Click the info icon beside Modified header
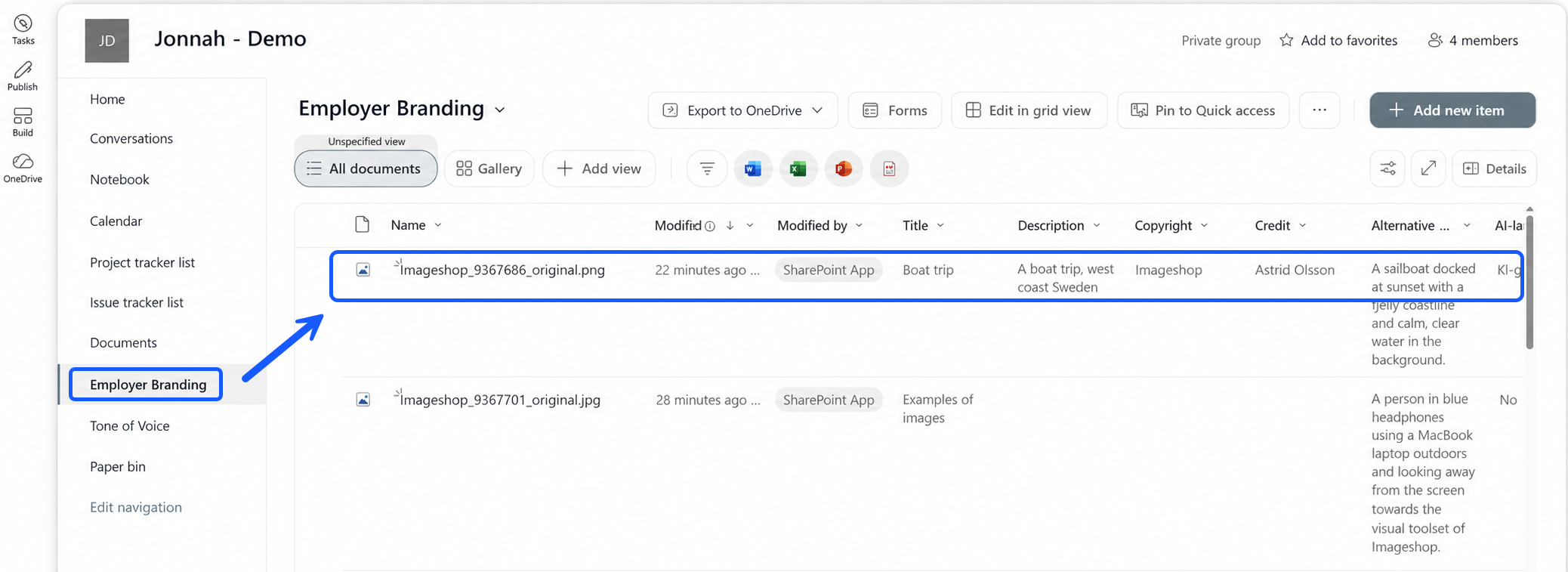Viewport: 1568px width, 572px height. tap(710, 226)
